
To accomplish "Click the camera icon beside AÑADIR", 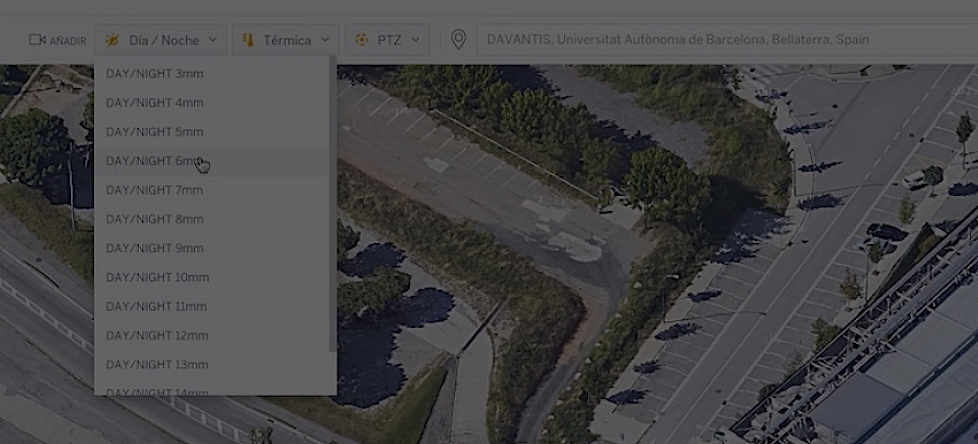I will click(x=37, y=40).
